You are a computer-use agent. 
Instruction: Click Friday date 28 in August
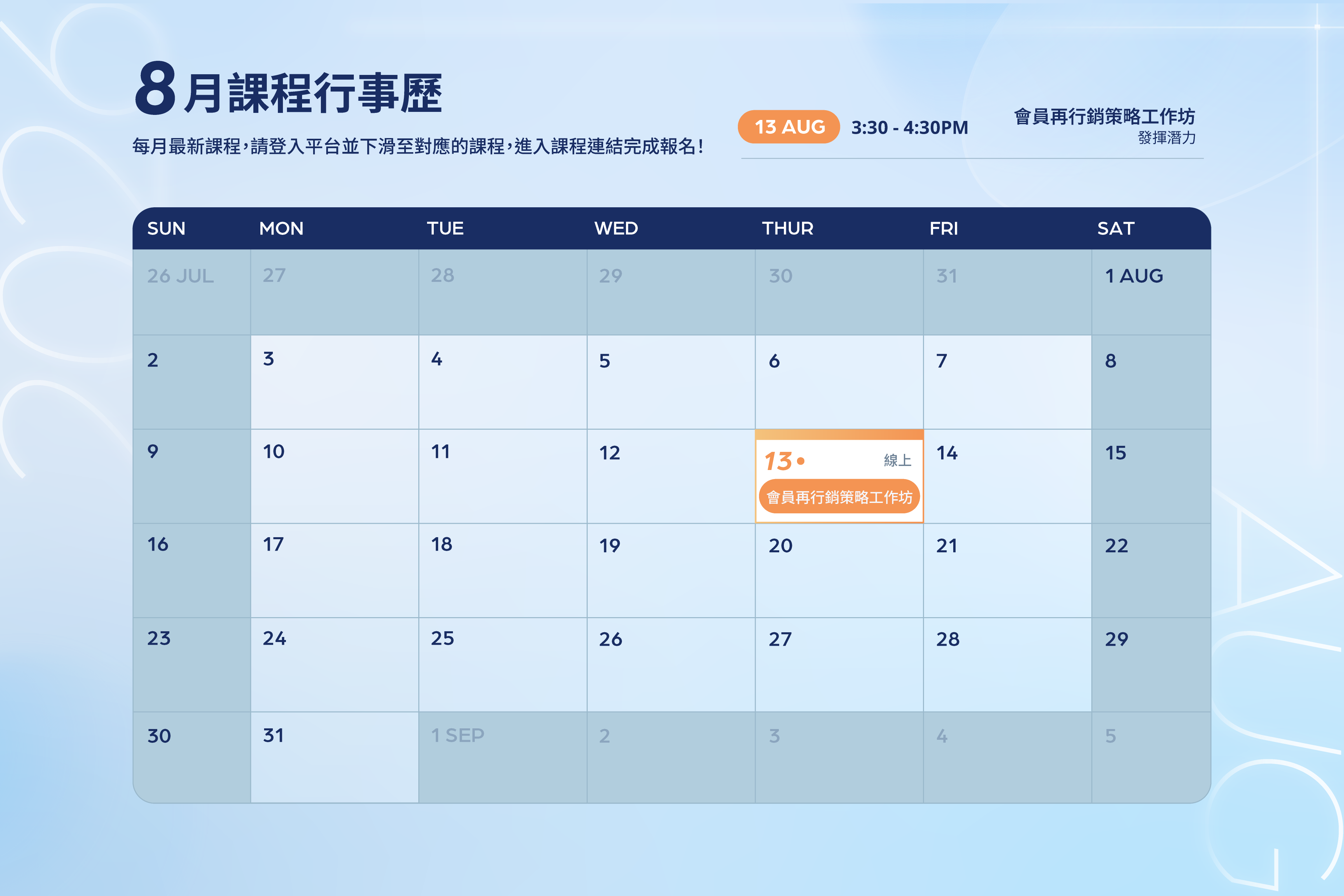[948, 639]
